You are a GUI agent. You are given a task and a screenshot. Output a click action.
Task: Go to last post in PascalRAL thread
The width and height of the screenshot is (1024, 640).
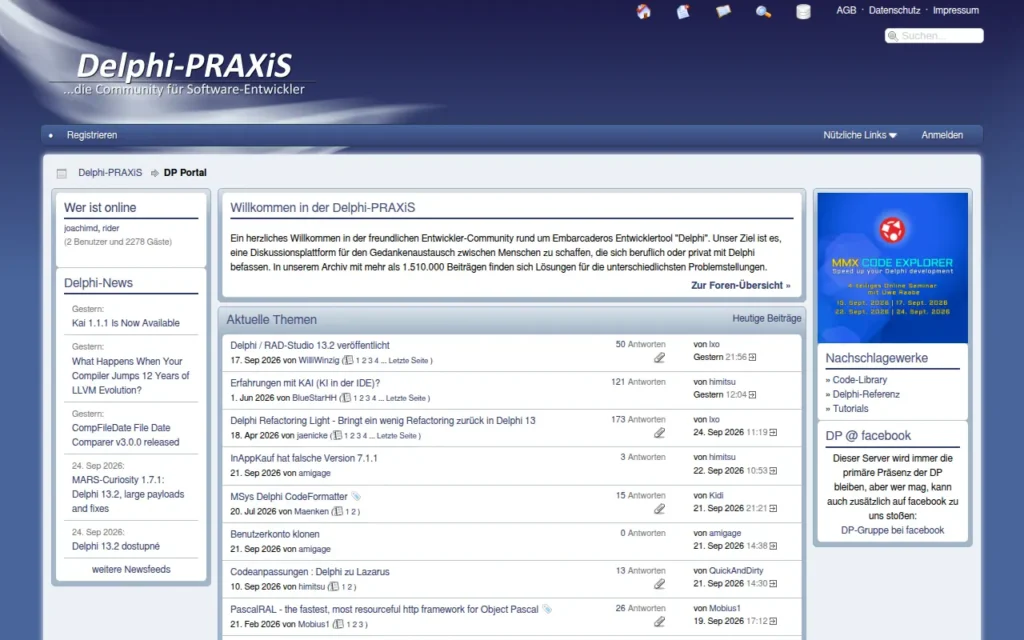(x=773, y=621)
